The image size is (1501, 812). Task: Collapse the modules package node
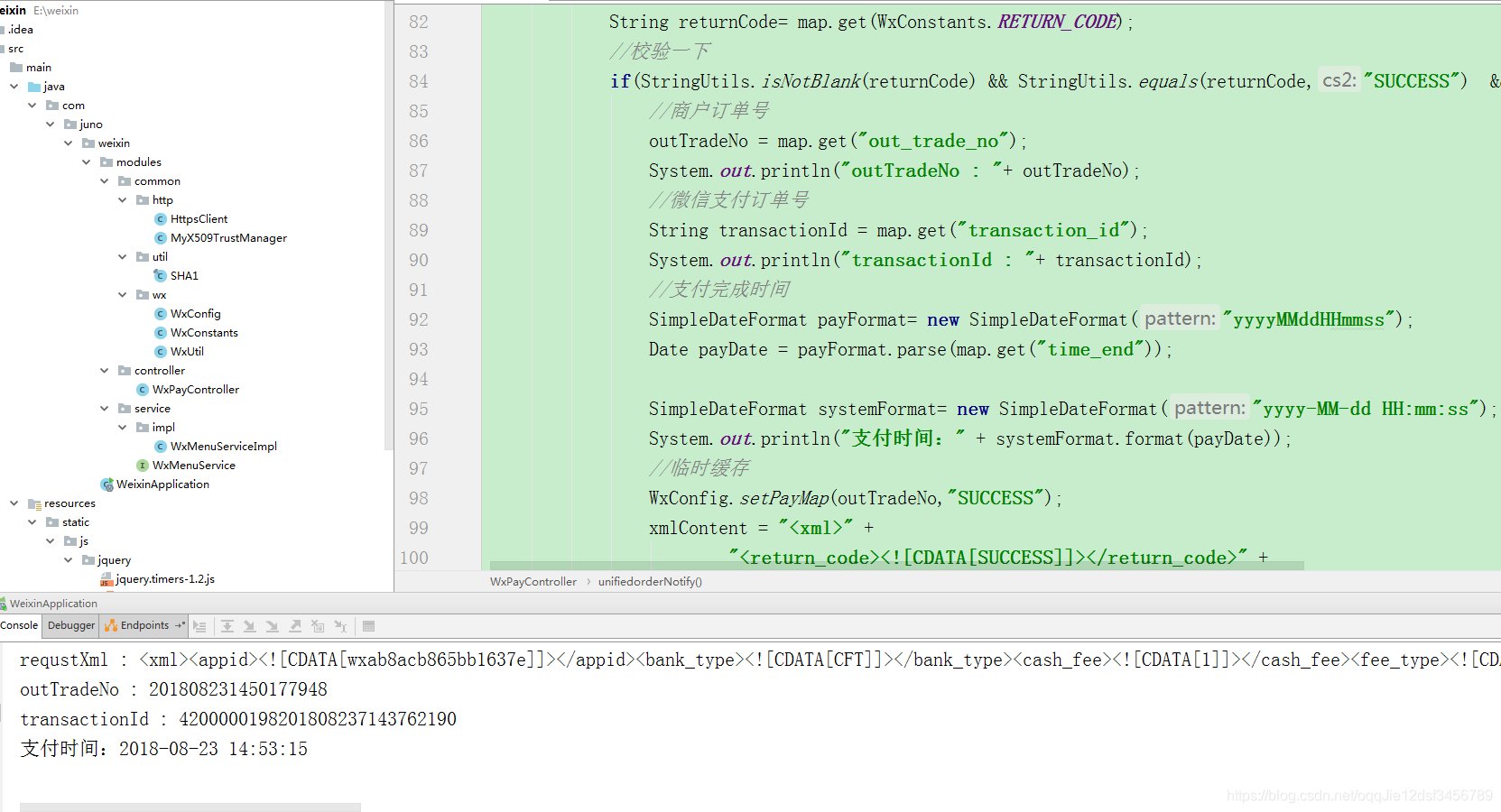point(86,162)
